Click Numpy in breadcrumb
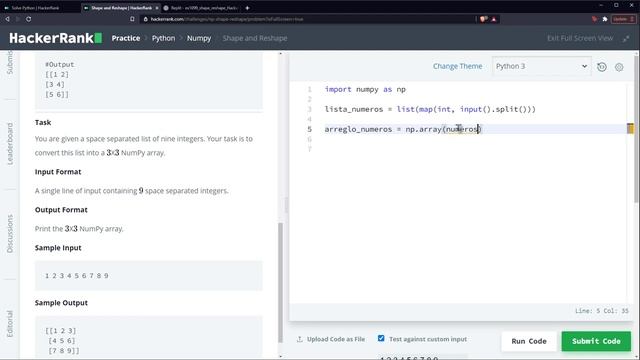The width and height of the screenshot is (640, 360). pos(199,38)
